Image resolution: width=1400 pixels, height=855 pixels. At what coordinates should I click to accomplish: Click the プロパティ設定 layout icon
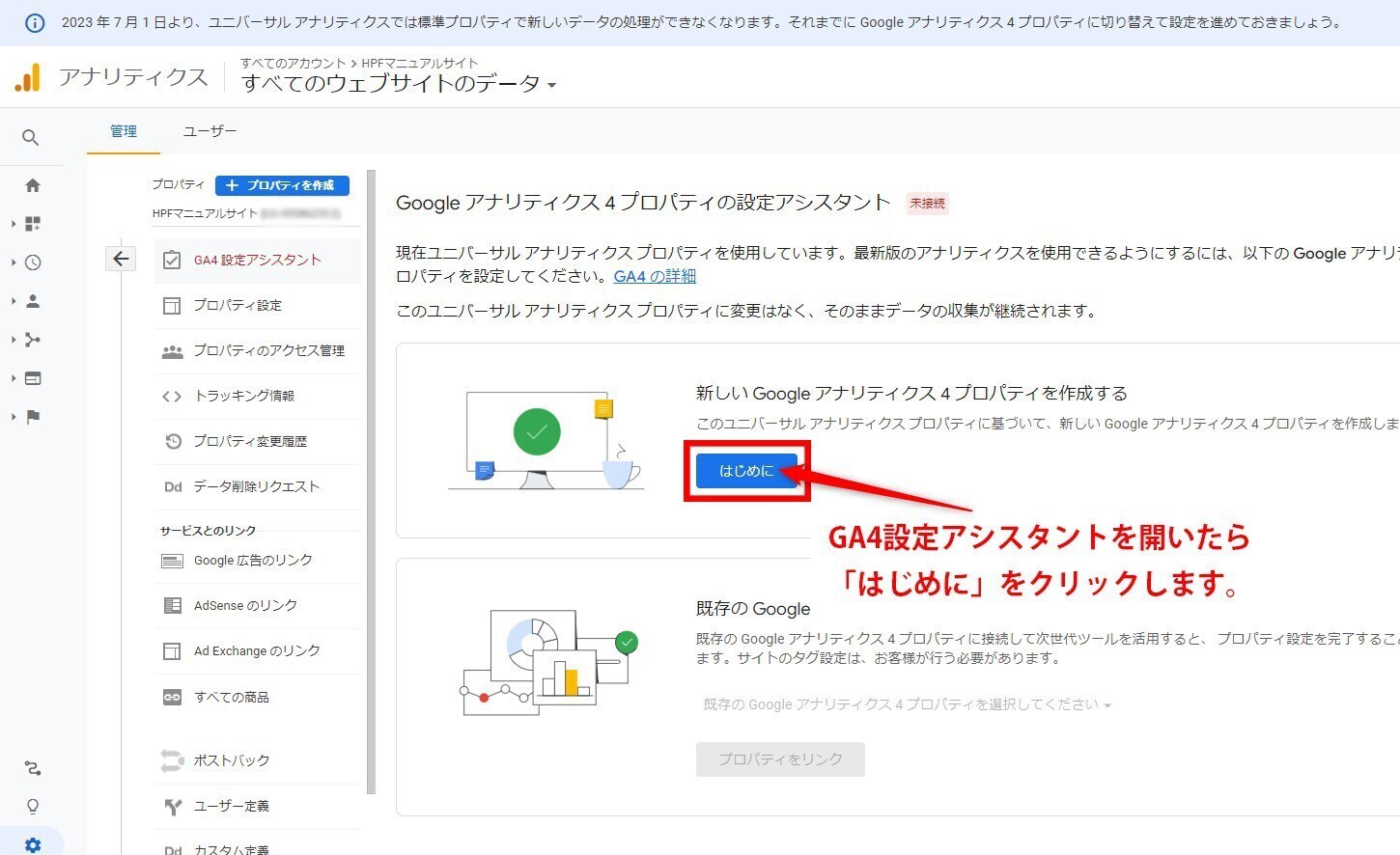(x=172, y=305)
